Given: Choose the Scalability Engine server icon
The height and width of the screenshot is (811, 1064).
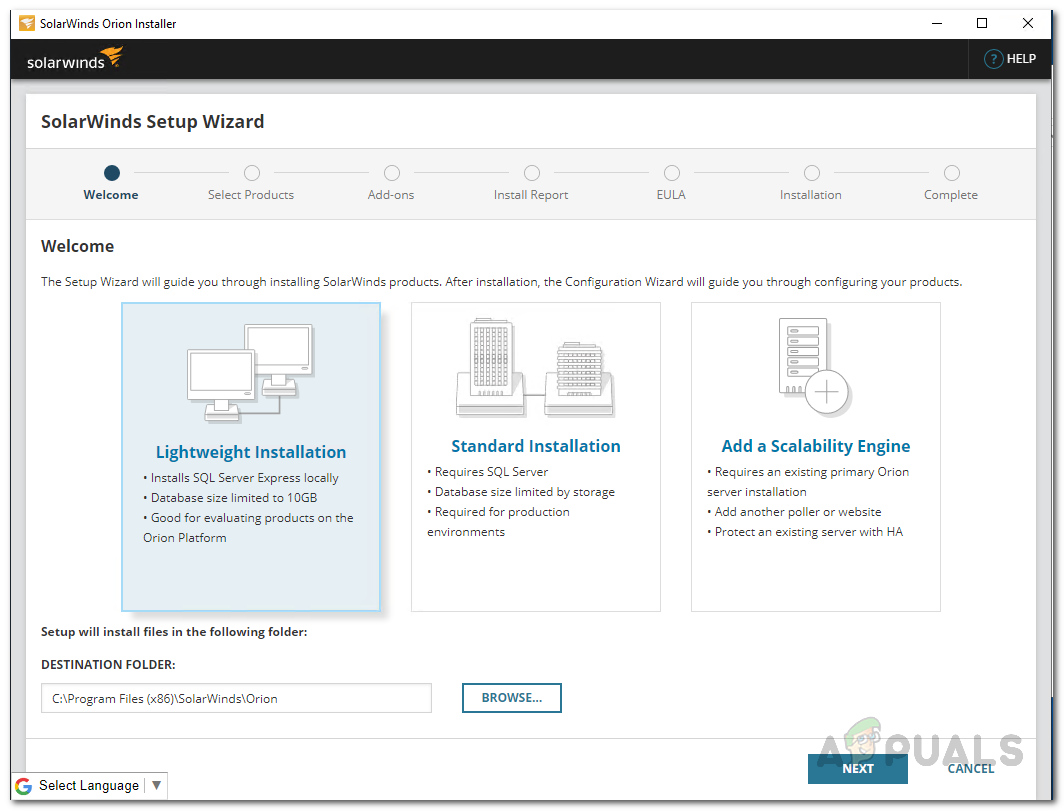Looking at the screenshot, I should pos(814,367).
